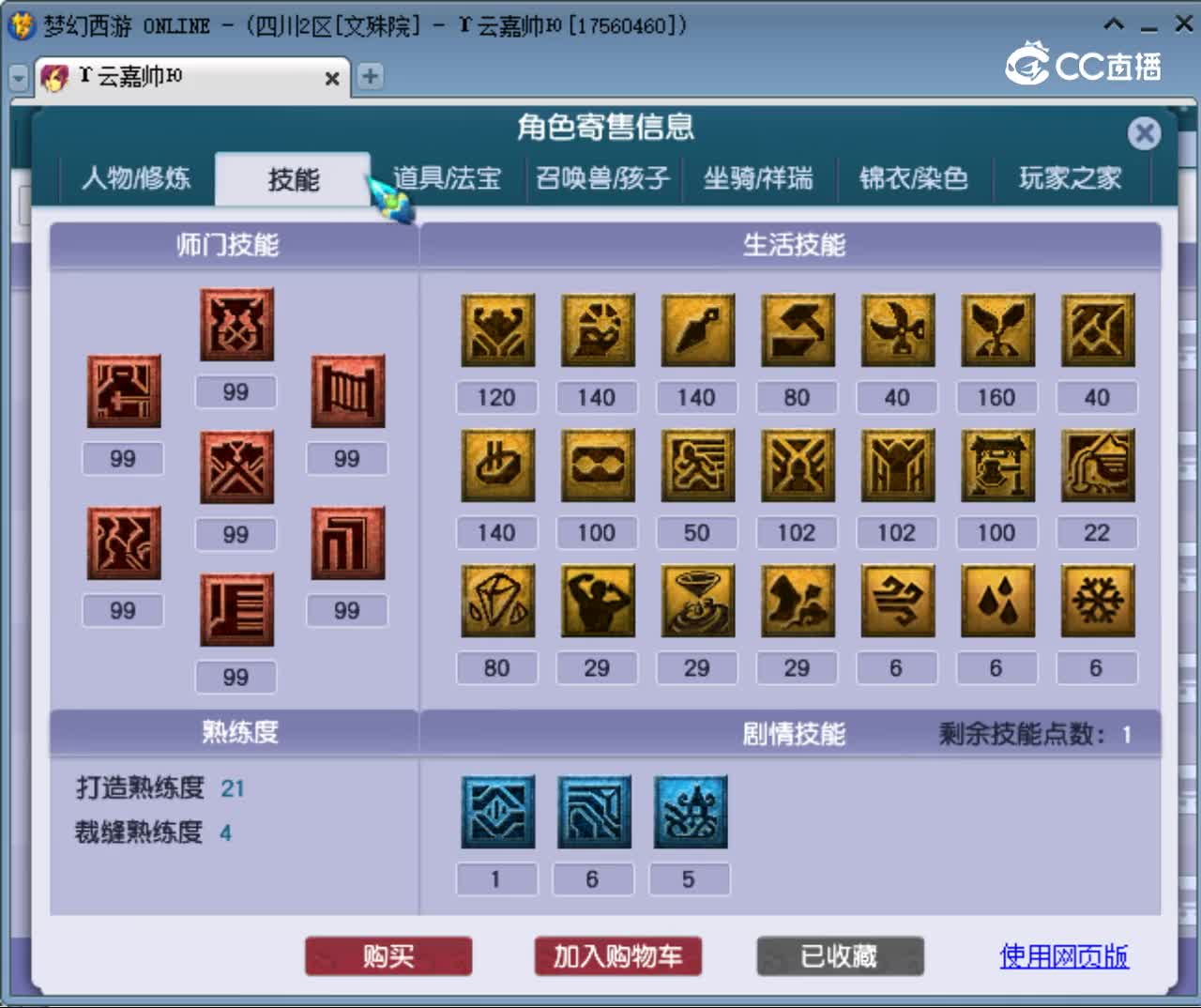This screenshot has height=1008, width=1201.
Task: View the 玩家之家 tab
Action: [1071, 178]
